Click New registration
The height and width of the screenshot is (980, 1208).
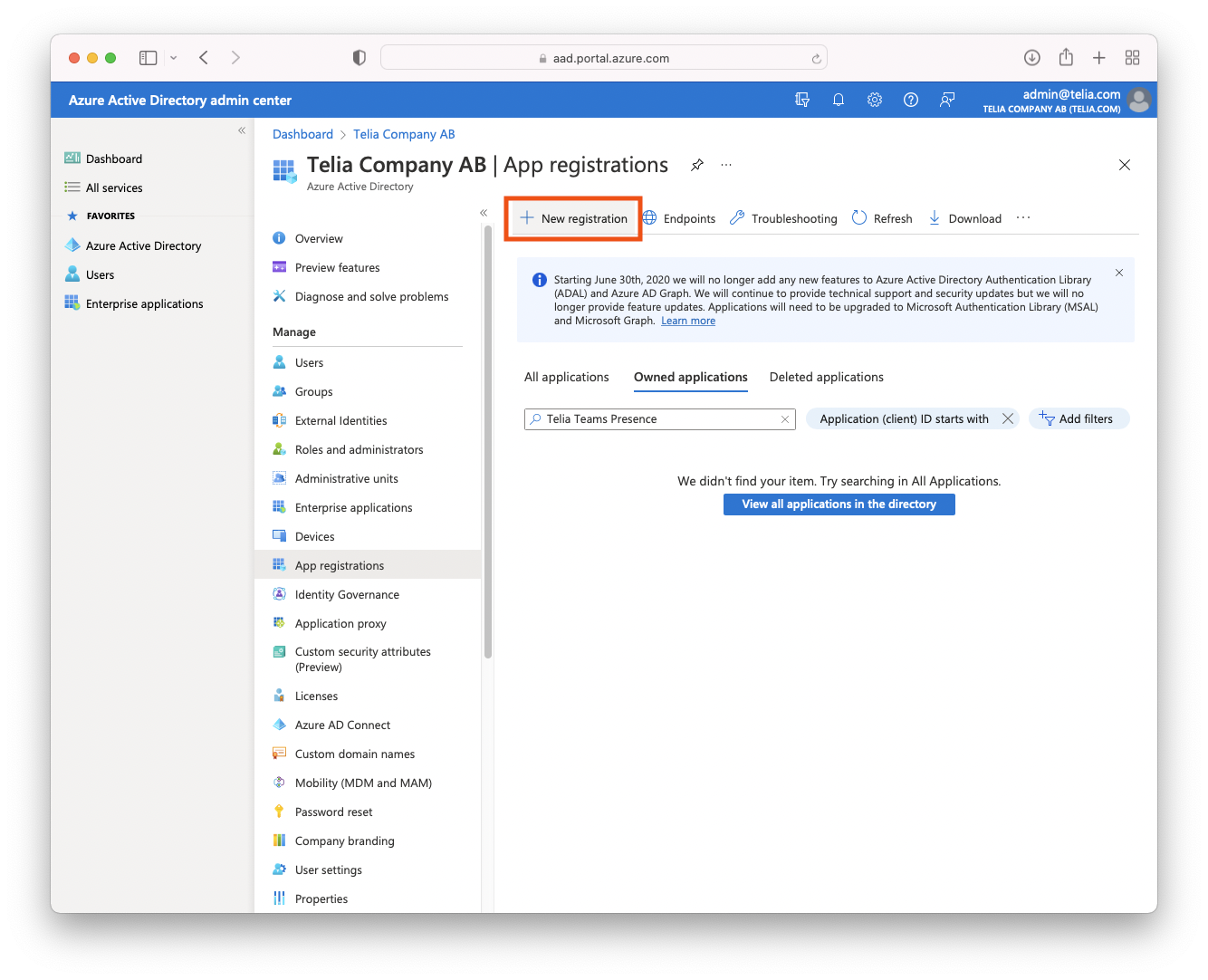pyautogui.click(x=574, y=218)
